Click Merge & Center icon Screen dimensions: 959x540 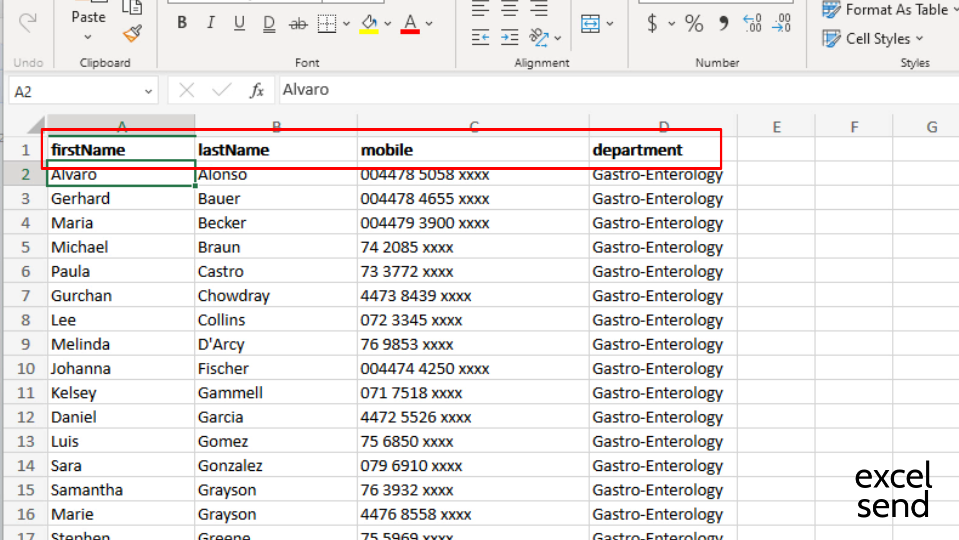click(x=590, y=24)
